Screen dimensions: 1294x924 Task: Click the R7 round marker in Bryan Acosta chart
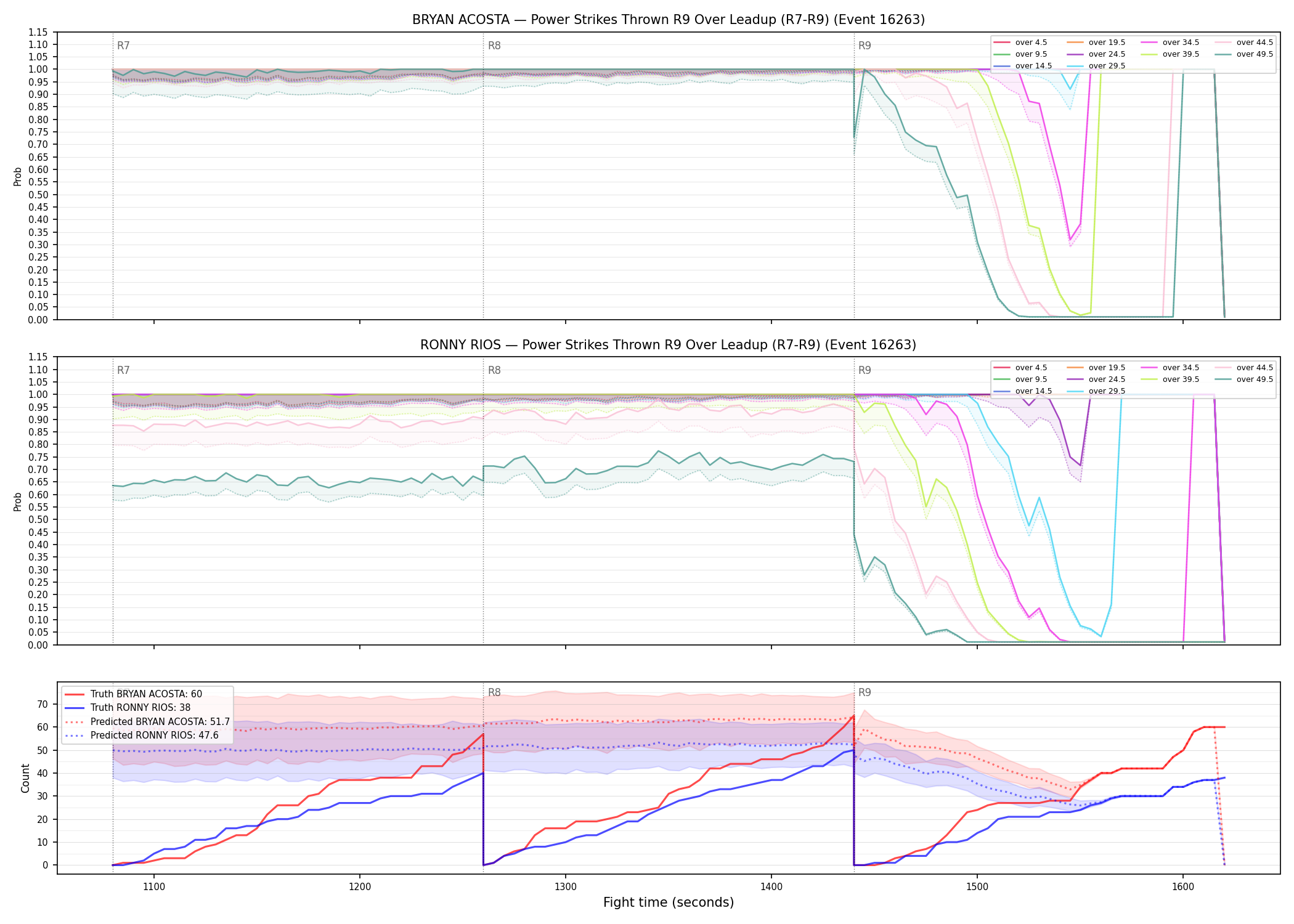click(123, 46)
